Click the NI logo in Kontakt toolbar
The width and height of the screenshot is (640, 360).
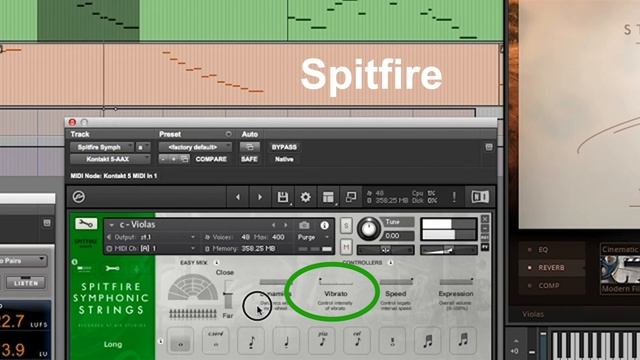point(480,197)
